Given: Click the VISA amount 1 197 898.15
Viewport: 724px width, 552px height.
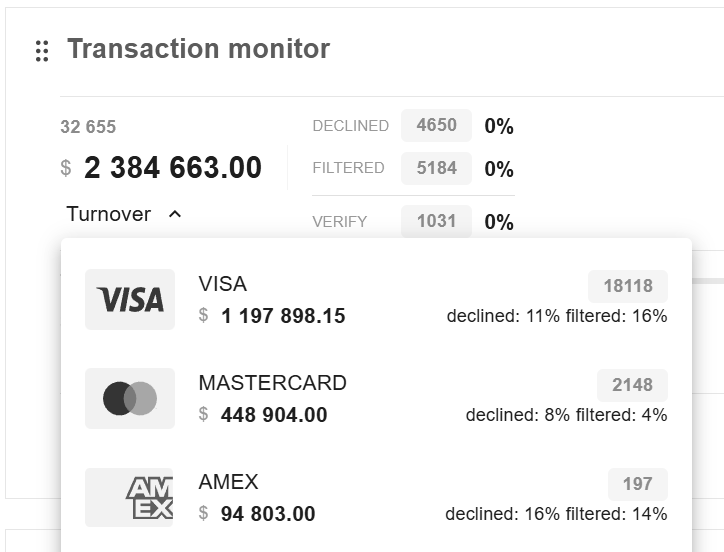Looking at the screenshot, I should coord(283,316).
